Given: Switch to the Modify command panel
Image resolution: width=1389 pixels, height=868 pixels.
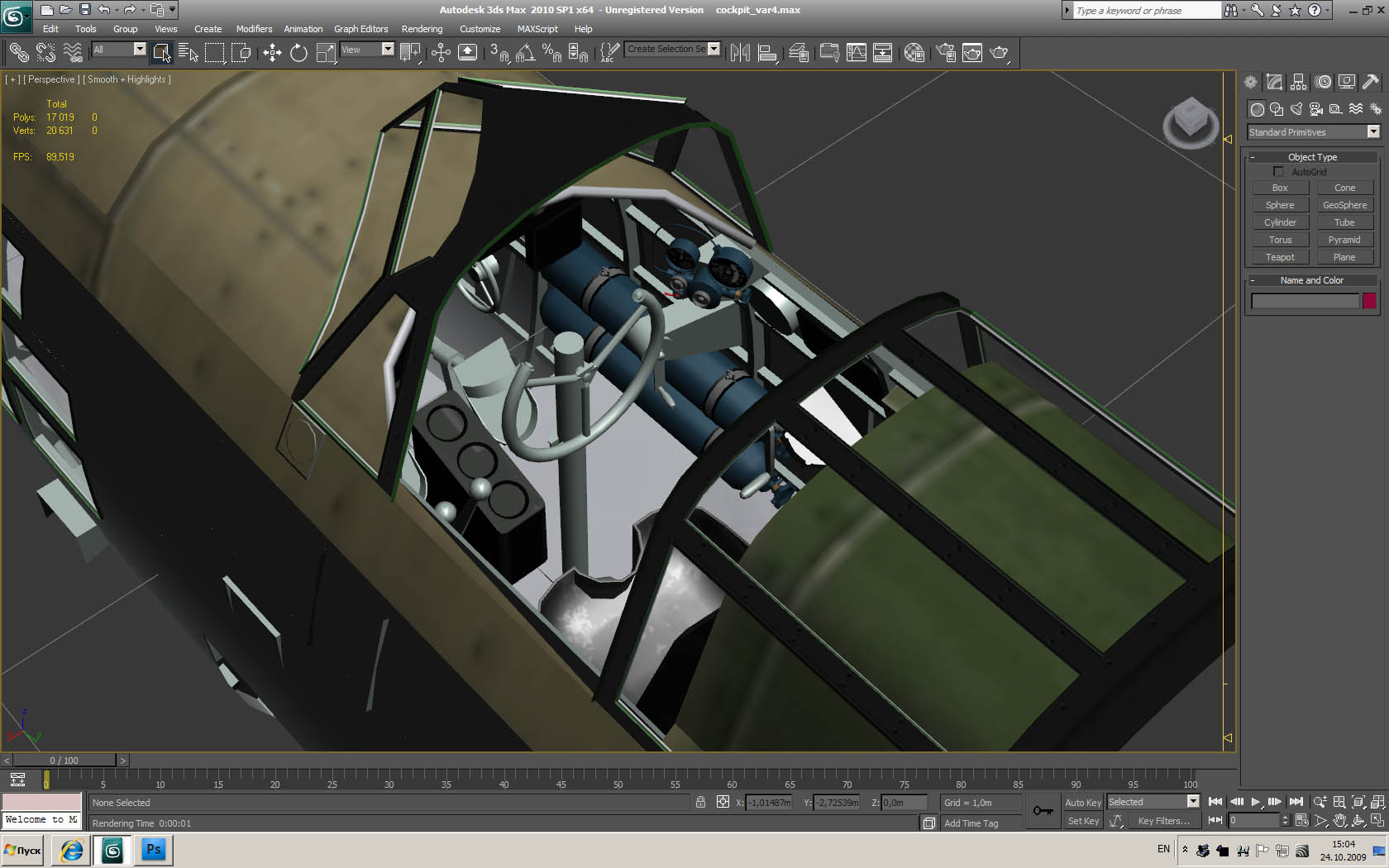Looking at the screenshot, I should 1274,82.
